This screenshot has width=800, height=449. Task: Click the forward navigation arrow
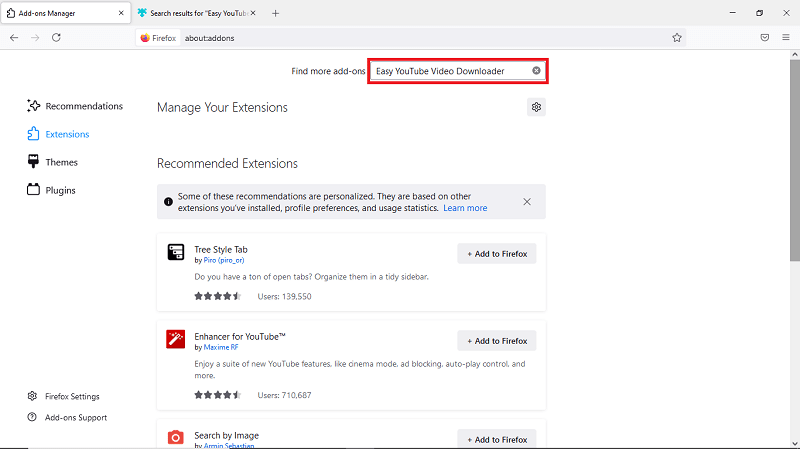click(35, 38)
